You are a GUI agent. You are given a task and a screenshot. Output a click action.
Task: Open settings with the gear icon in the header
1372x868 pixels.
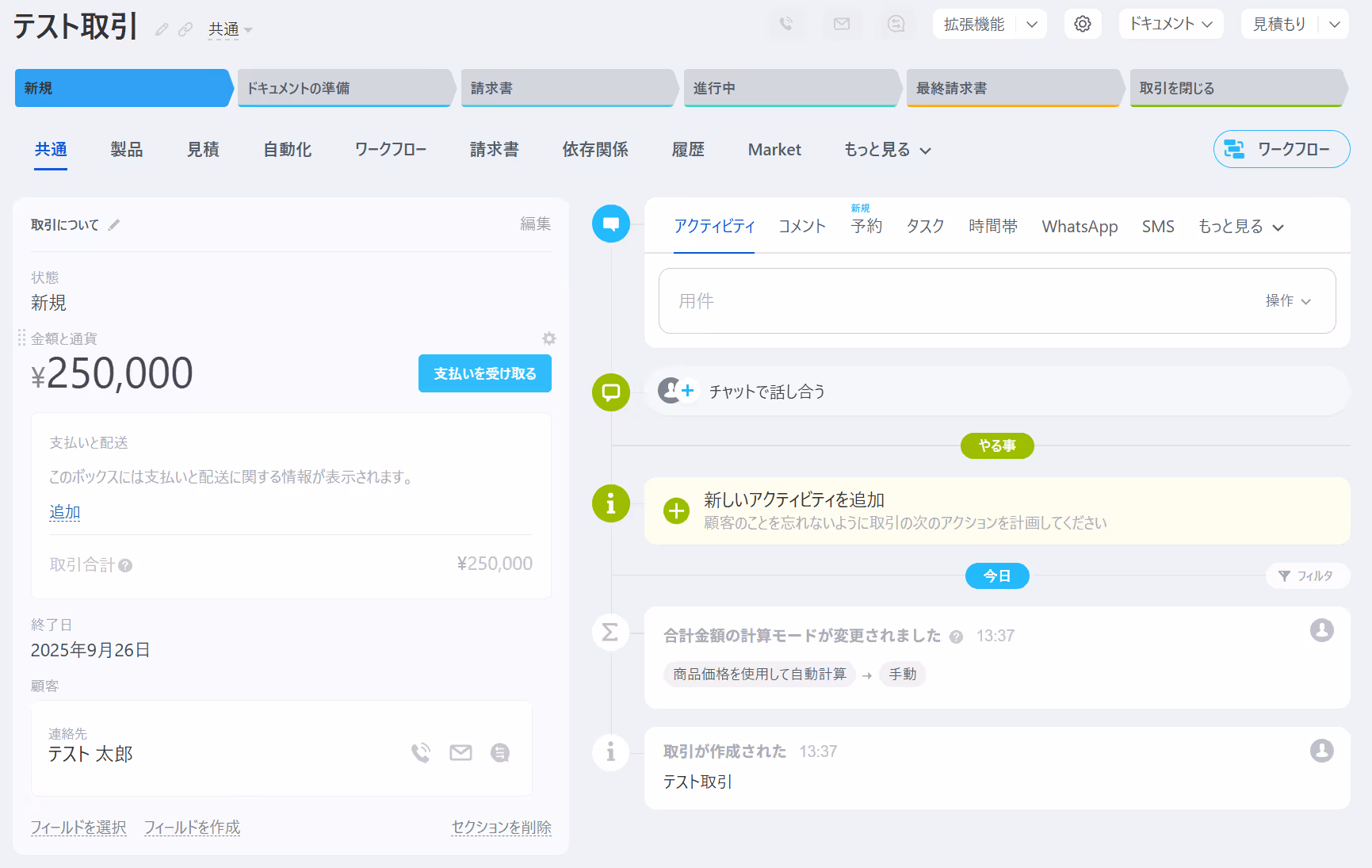tap(1083, 24)
